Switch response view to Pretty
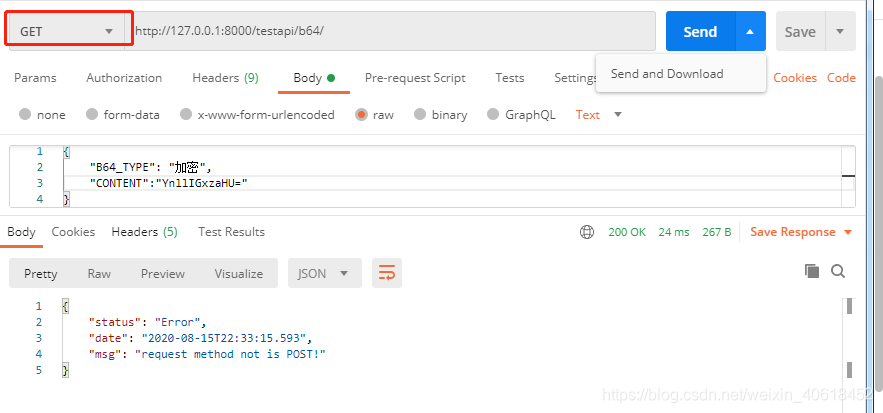Viewport: 883px width, 413px height. [41, 274]
